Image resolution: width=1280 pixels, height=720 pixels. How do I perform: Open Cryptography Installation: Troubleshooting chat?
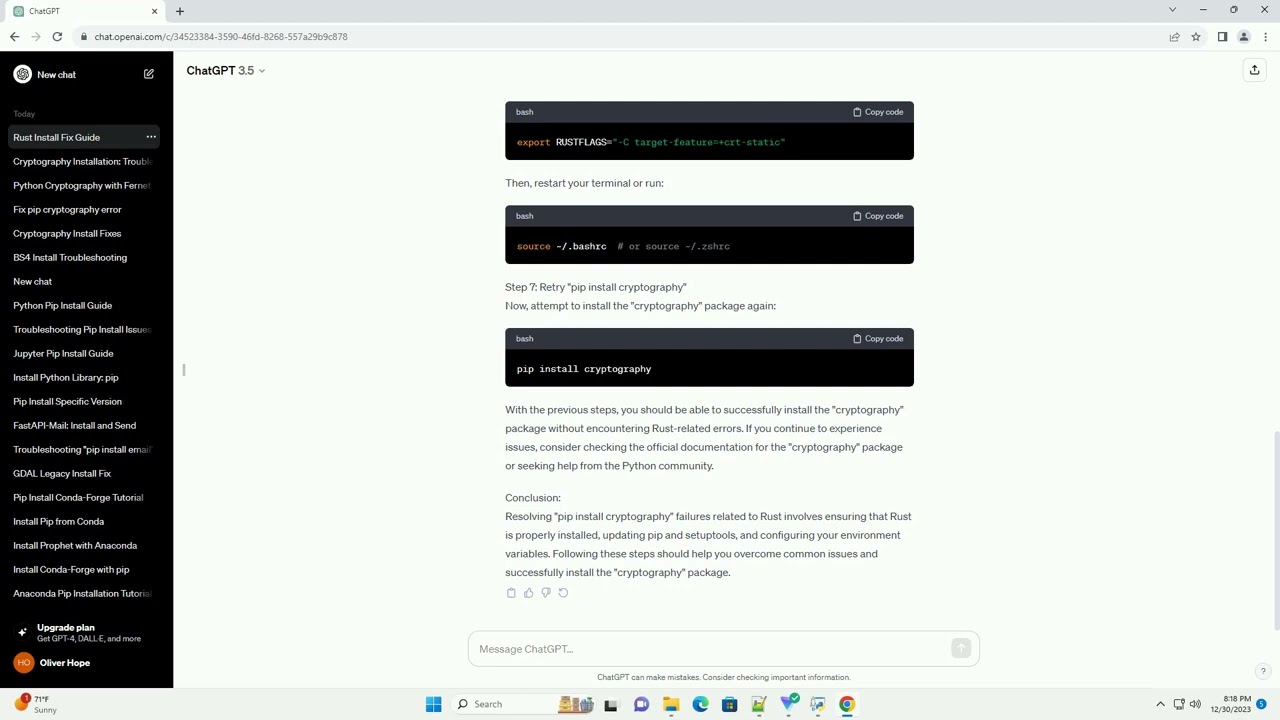(x=84, y=161)
